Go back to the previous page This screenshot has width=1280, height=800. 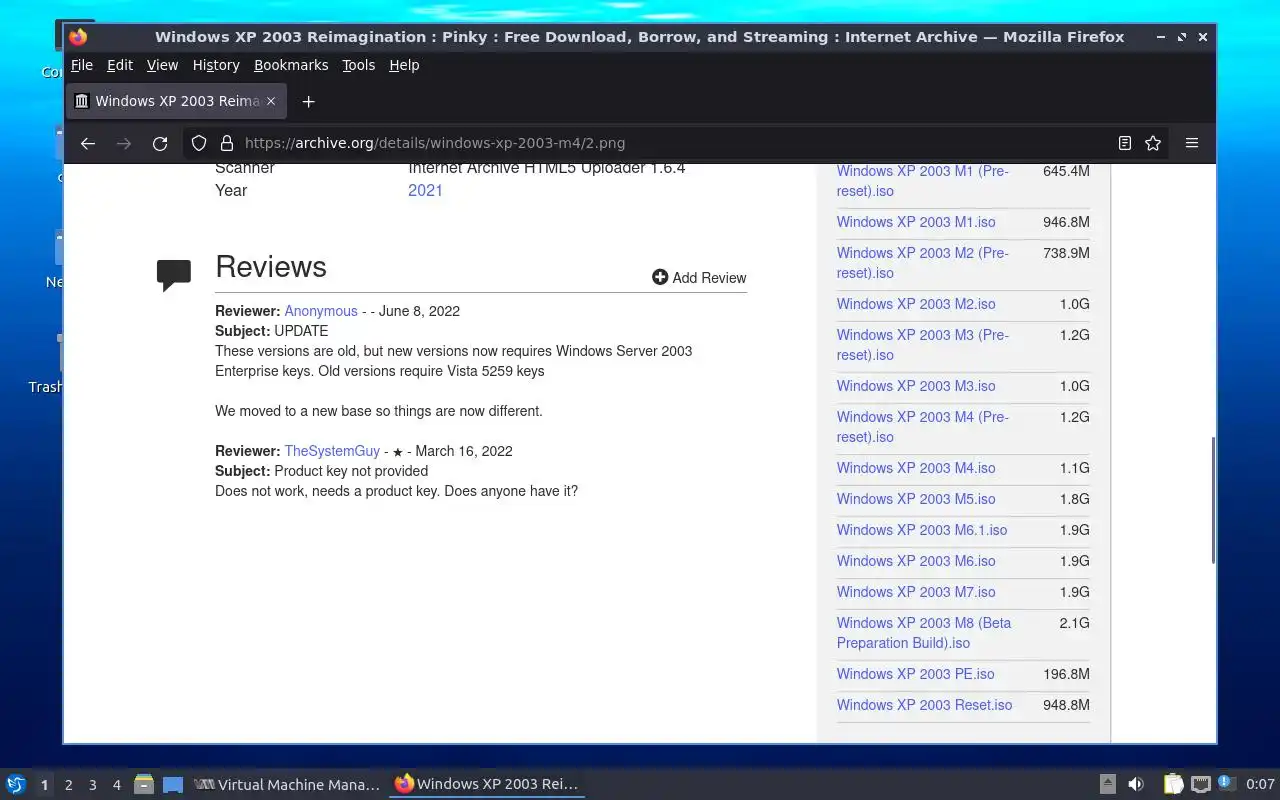click(88, 143)
